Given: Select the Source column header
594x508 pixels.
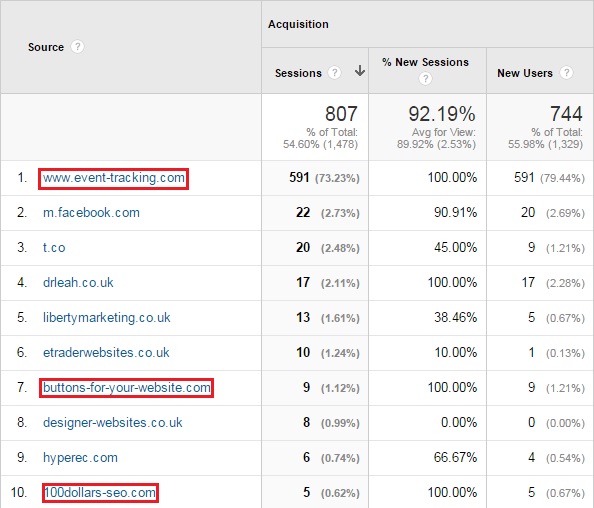Looking at the screenshot, I should (x=46, y=47).
